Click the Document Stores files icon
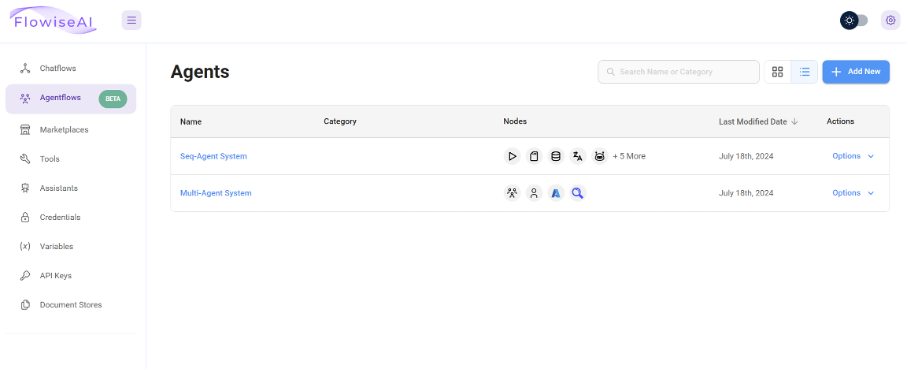Screen dimensions: 908x370 pos(25,305)
